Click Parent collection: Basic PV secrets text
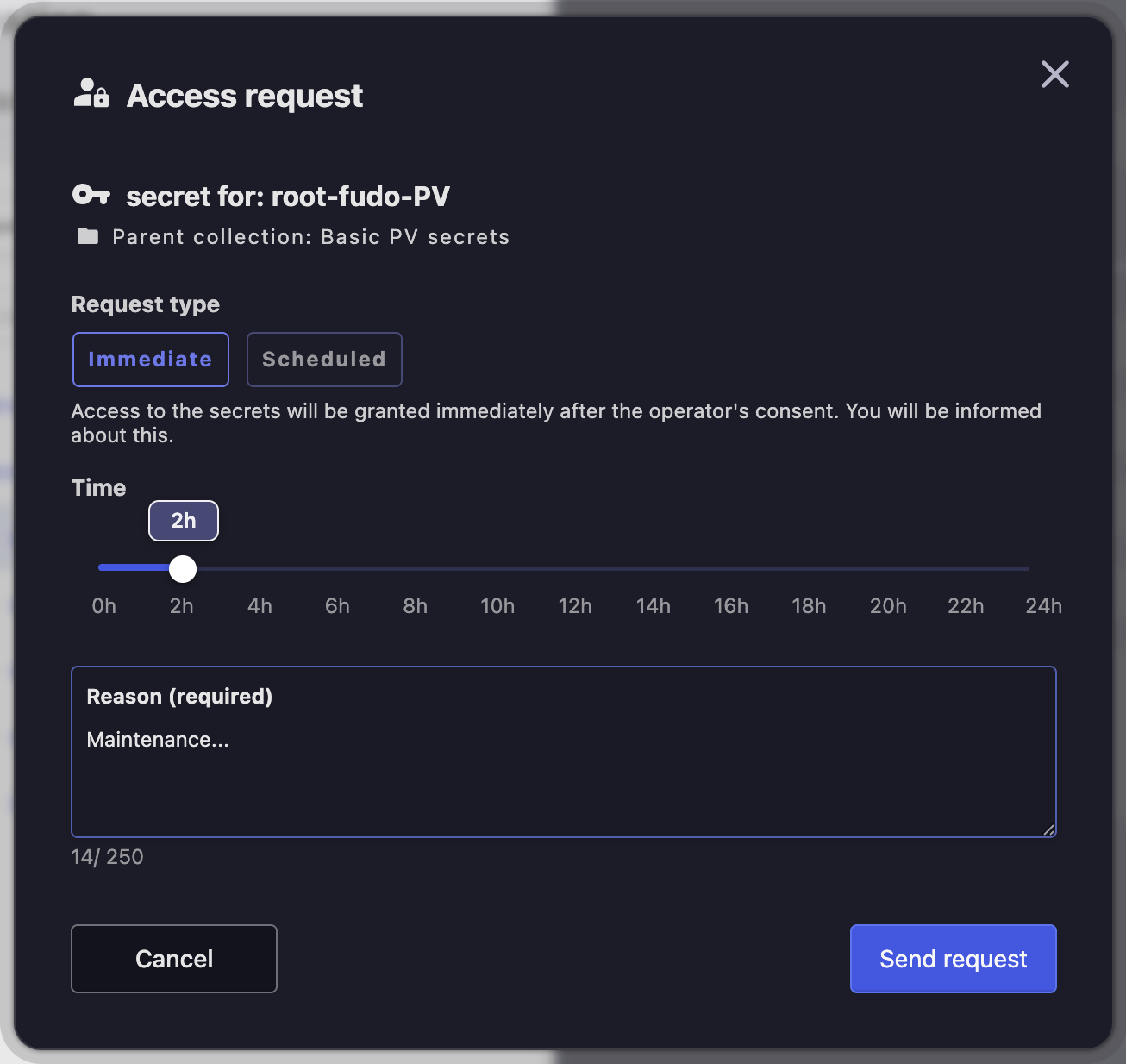 point(311,237)
